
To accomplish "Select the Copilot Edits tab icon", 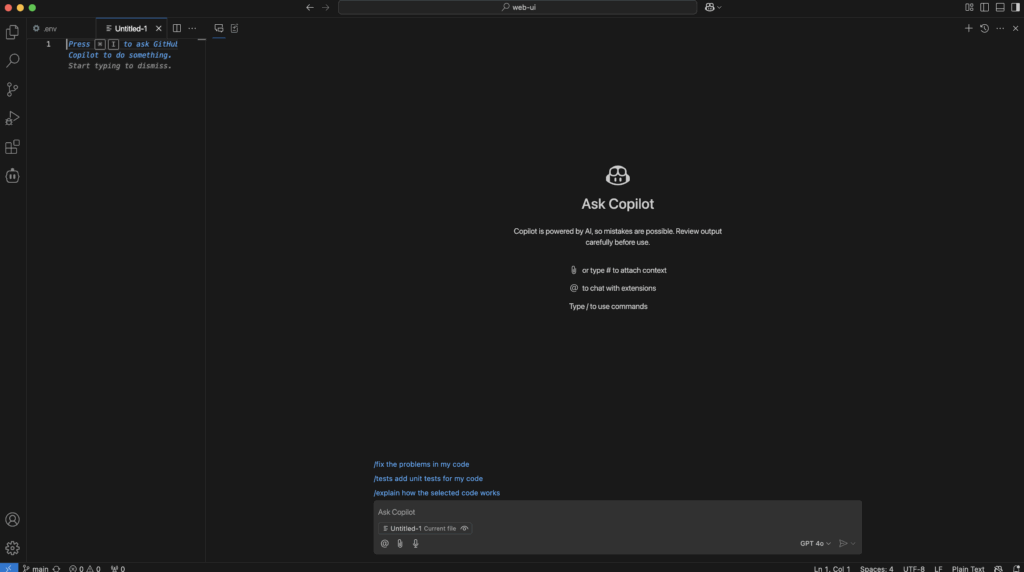I will point(234,29).
